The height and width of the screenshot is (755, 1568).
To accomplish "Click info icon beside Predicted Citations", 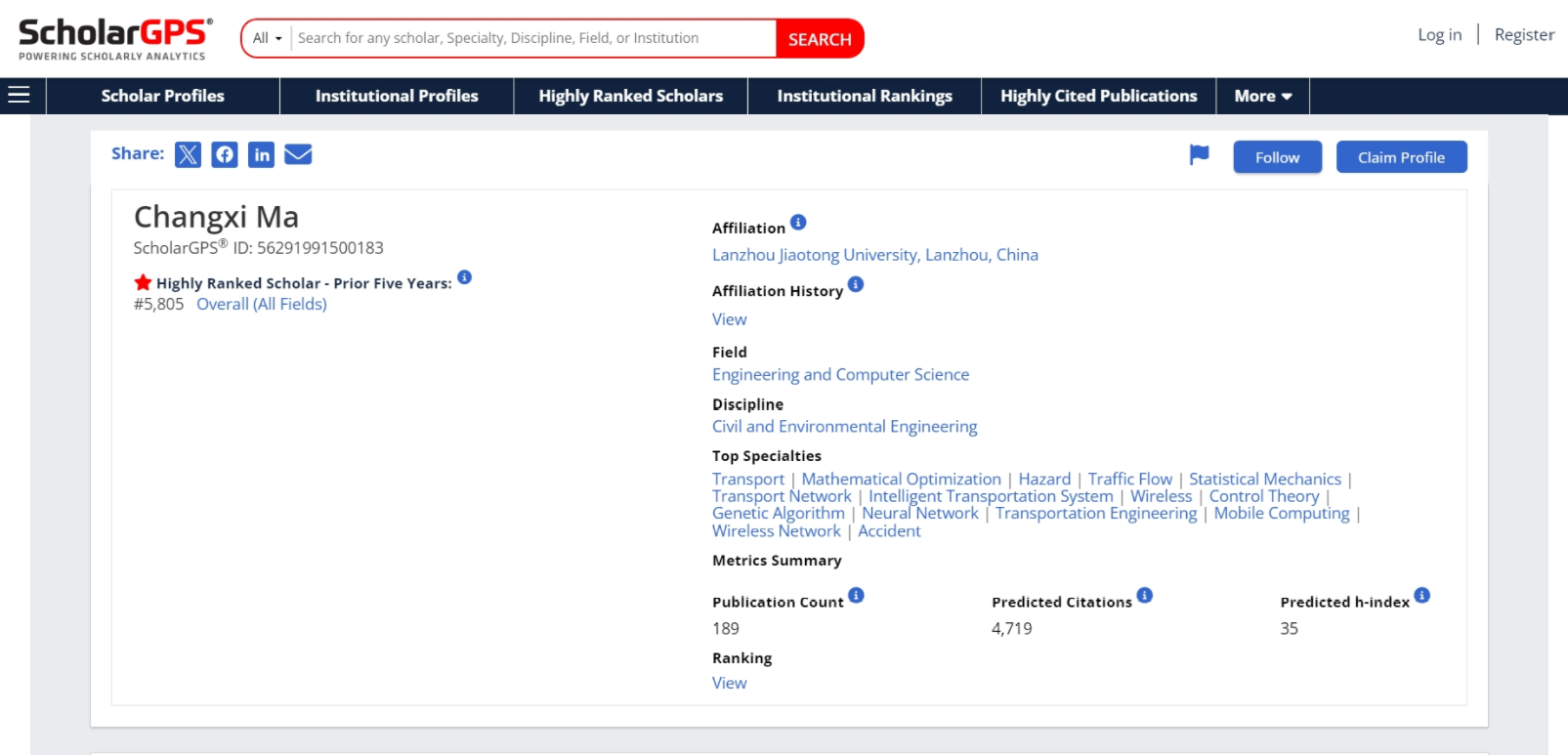I will tap(1145, 596).
